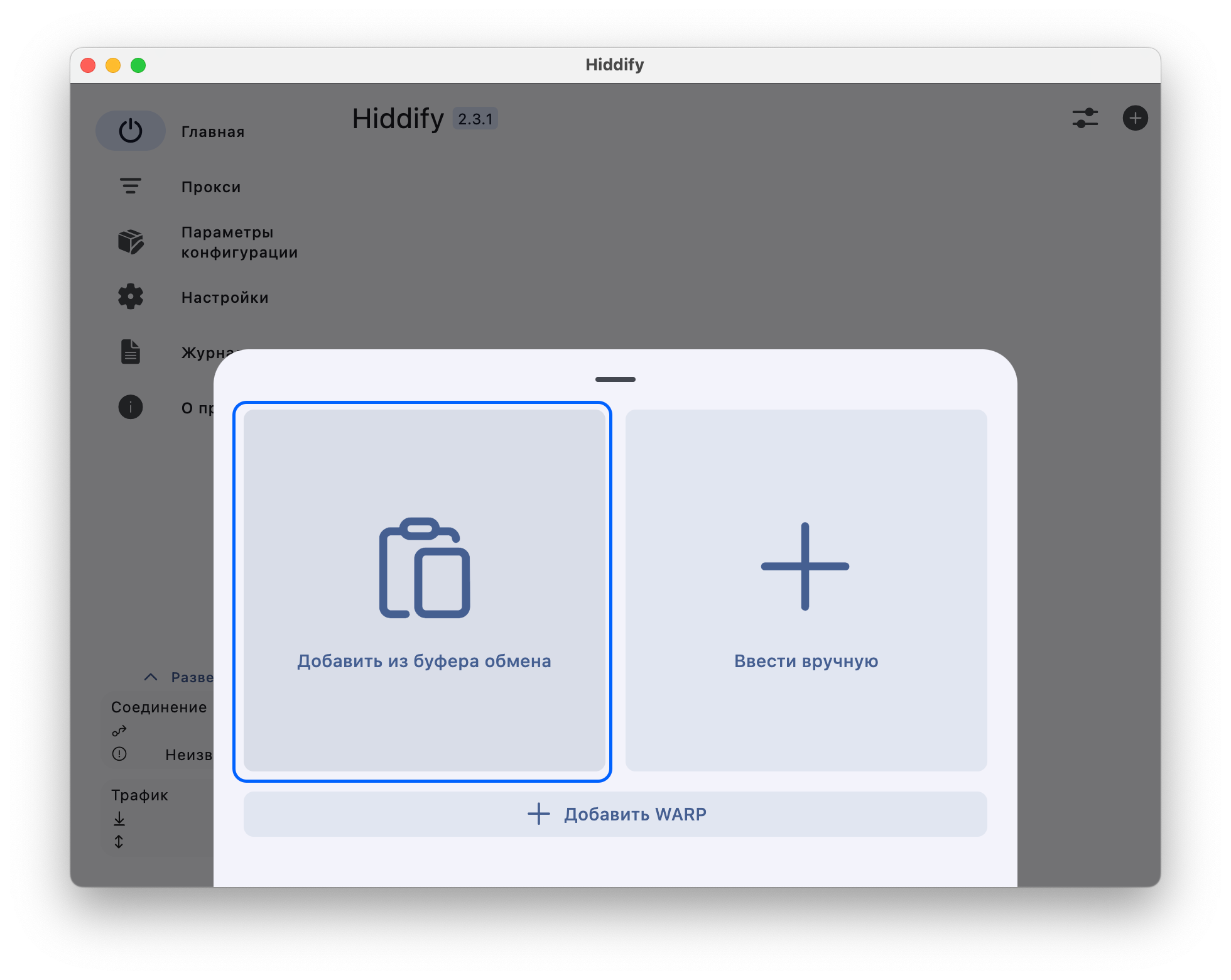Open the Прокси filter icon
This screenshot has height=980, width=1231.
tap(131, 187)
